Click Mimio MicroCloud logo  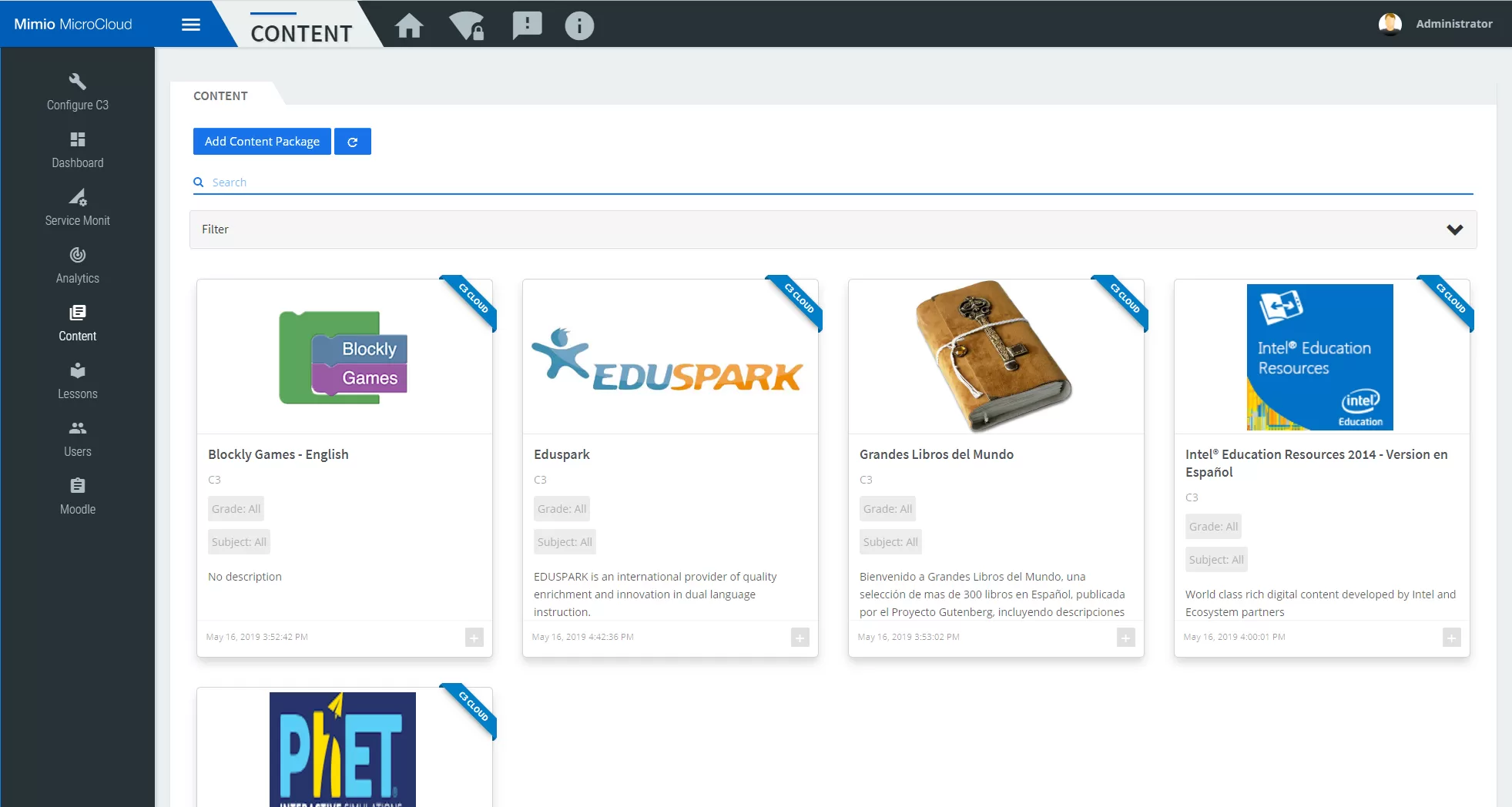[73, 24]
